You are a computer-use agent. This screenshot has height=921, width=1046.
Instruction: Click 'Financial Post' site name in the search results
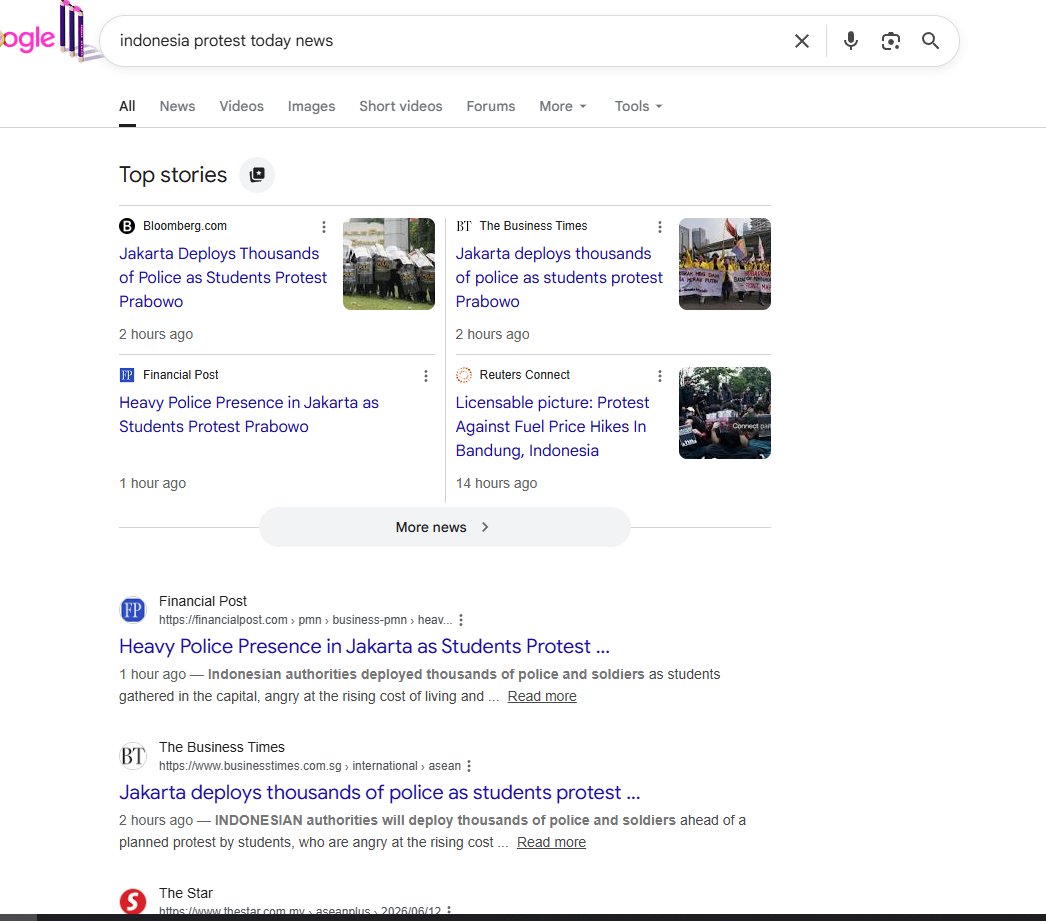point(203,601)
